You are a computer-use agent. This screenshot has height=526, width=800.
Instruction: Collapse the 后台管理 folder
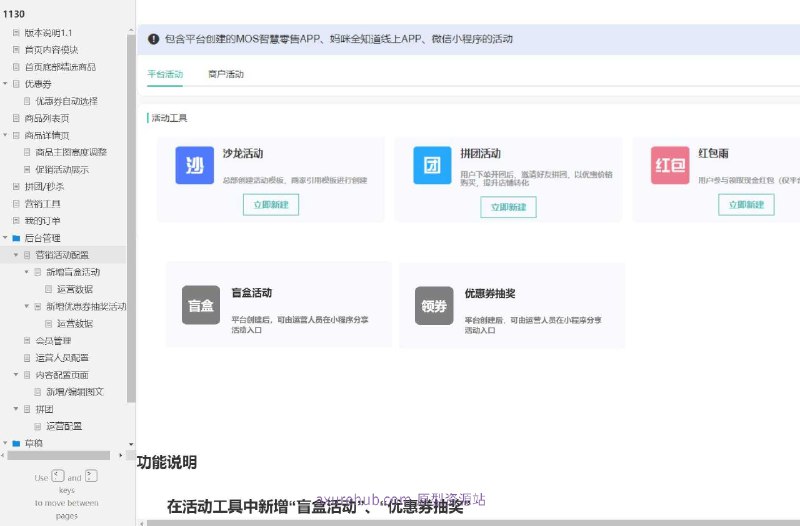coord(5,238)
